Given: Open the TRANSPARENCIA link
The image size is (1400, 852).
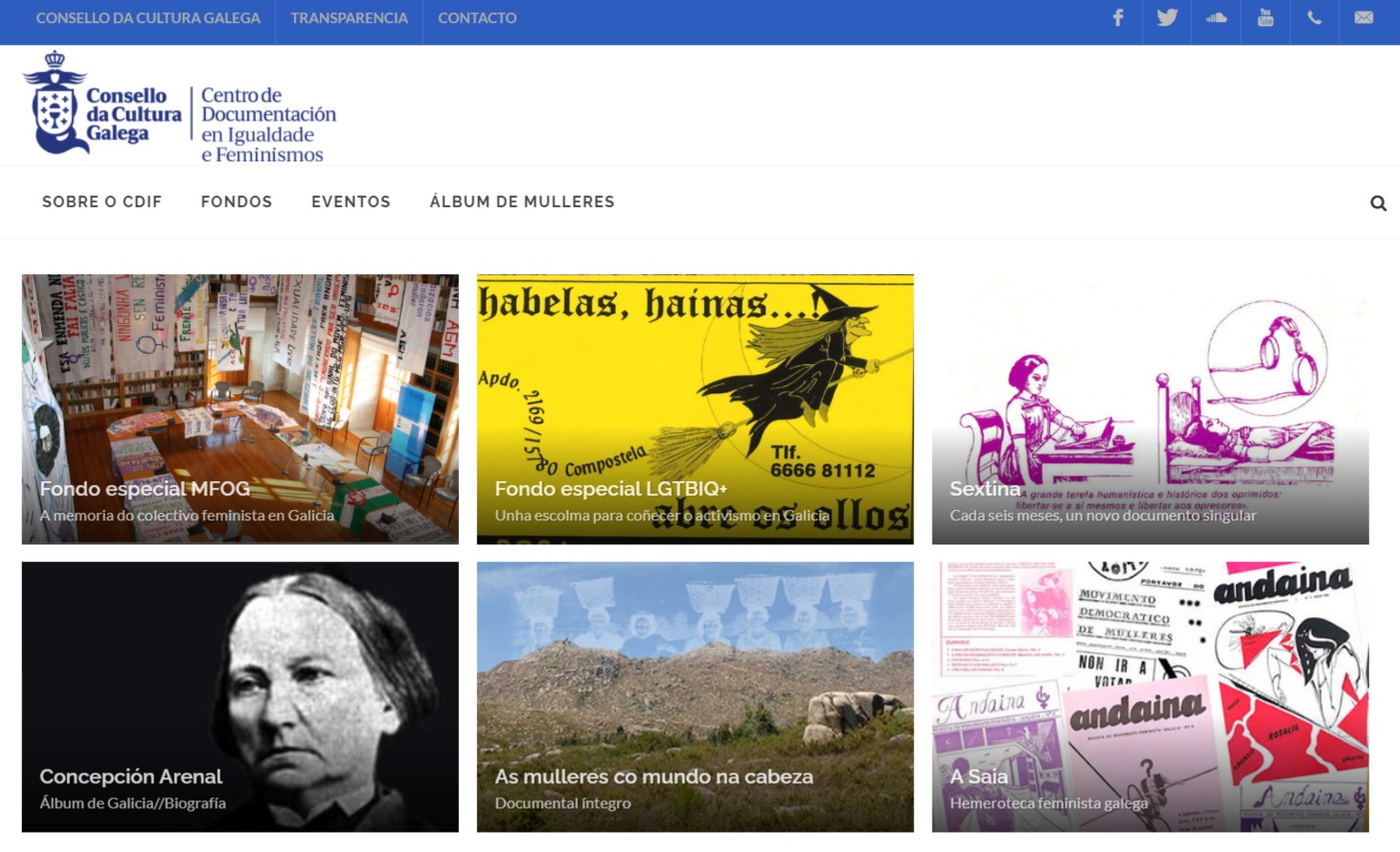Looking at the screenshot, I should (349, 18).
